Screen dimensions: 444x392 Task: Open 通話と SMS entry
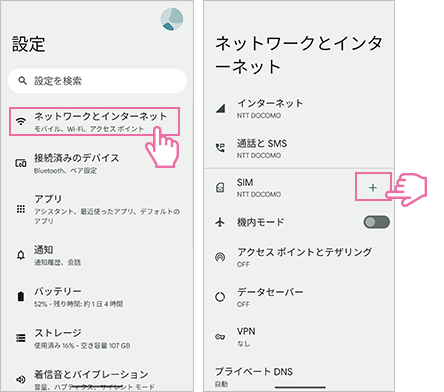coord(299,149)
